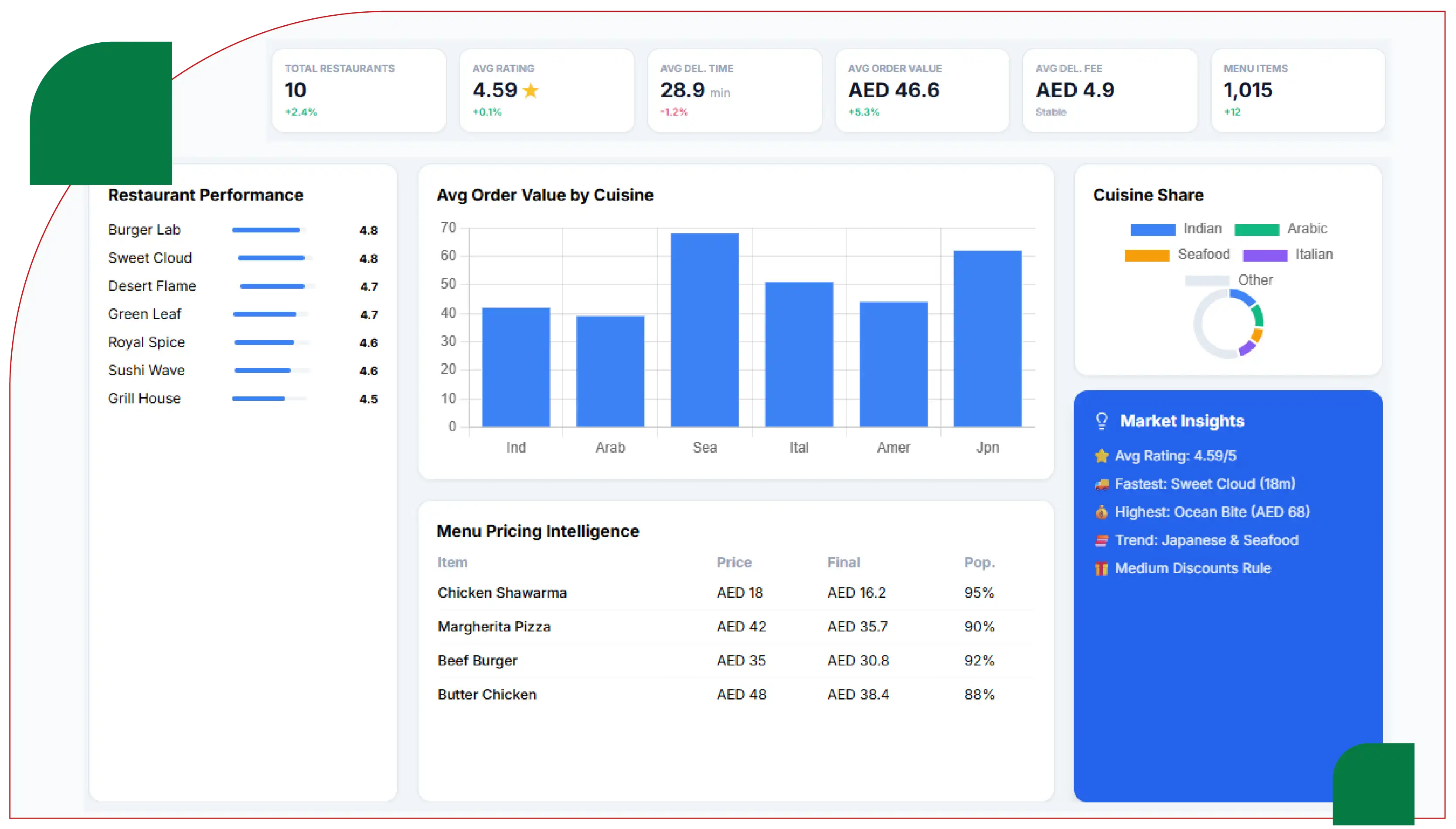Click the gold star in Avg Rating card

pos(530,91)
